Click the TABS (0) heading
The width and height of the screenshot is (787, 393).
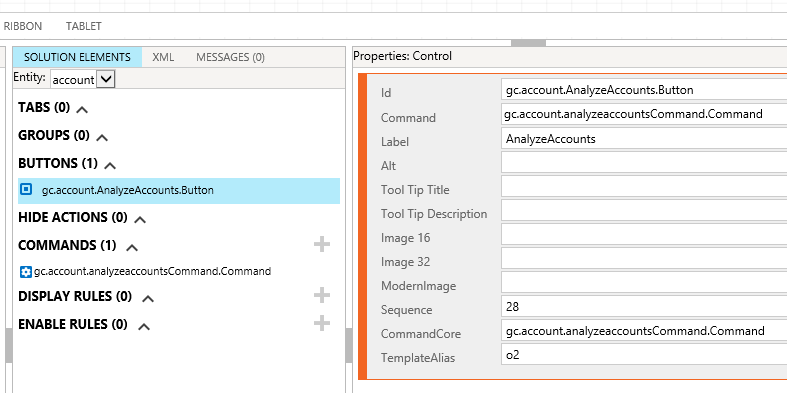click(x=44, y=107)
